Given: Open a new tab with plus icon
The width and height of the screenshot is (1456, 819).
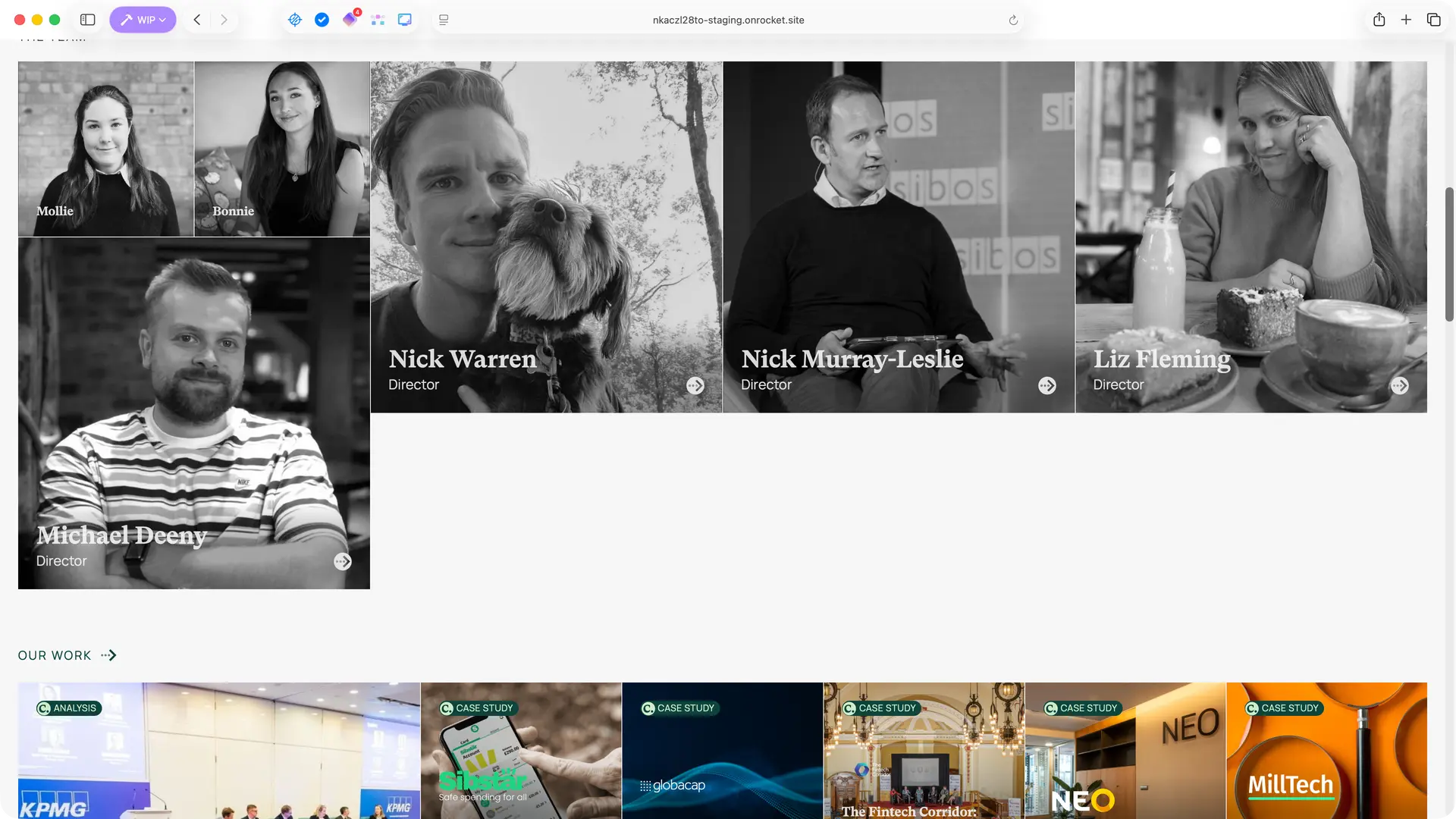Looking at the screenshot, I should (1406, 20).
